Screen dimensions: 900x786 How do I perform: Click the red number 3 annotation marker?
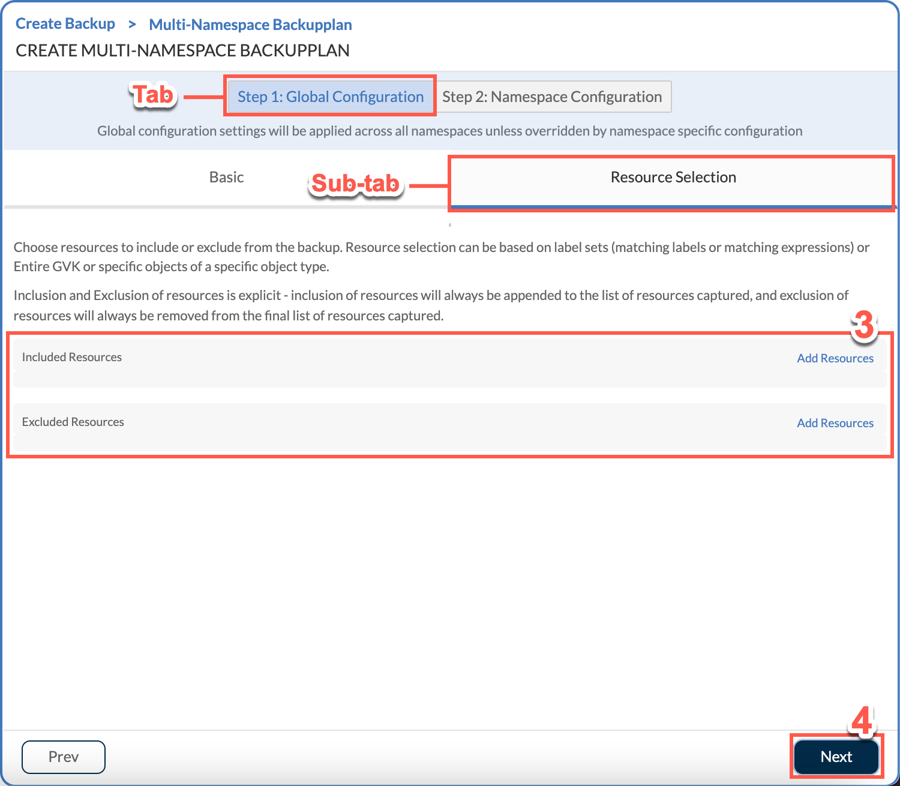click(x=863, y=326)
